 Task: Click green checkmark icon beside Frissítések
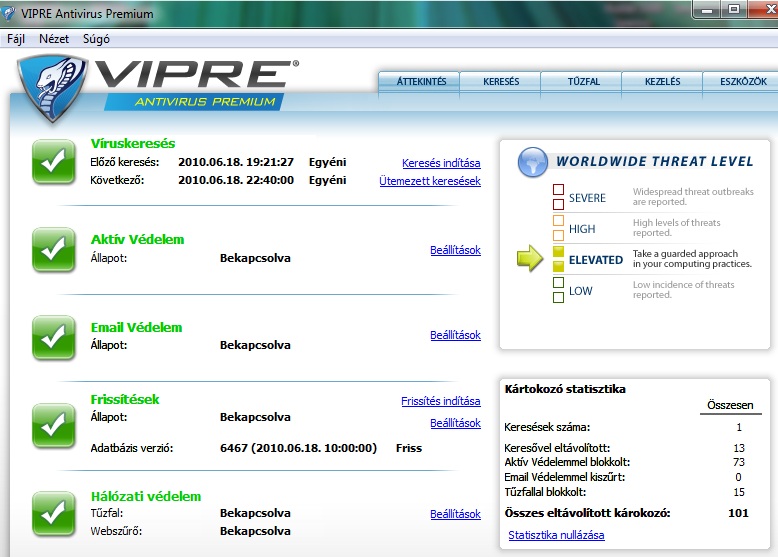54,425
